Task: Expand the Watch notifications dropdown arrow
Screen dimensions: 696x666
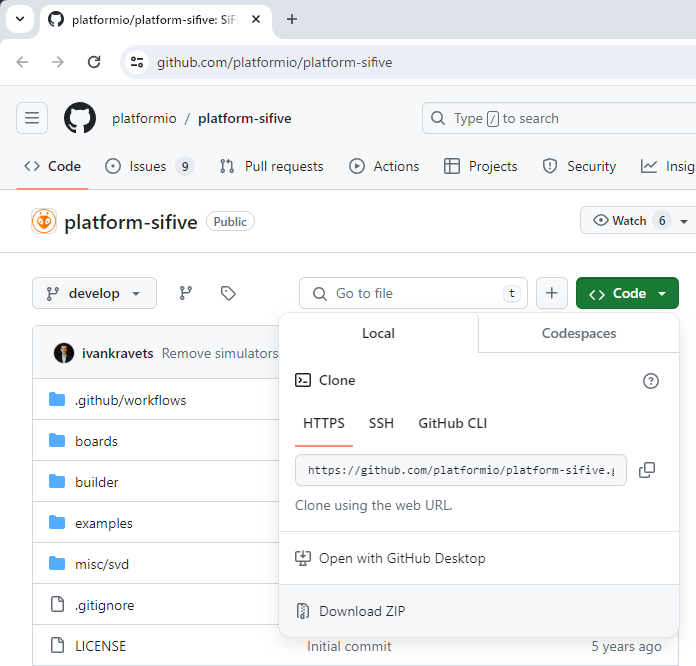Action: point(684,221)
